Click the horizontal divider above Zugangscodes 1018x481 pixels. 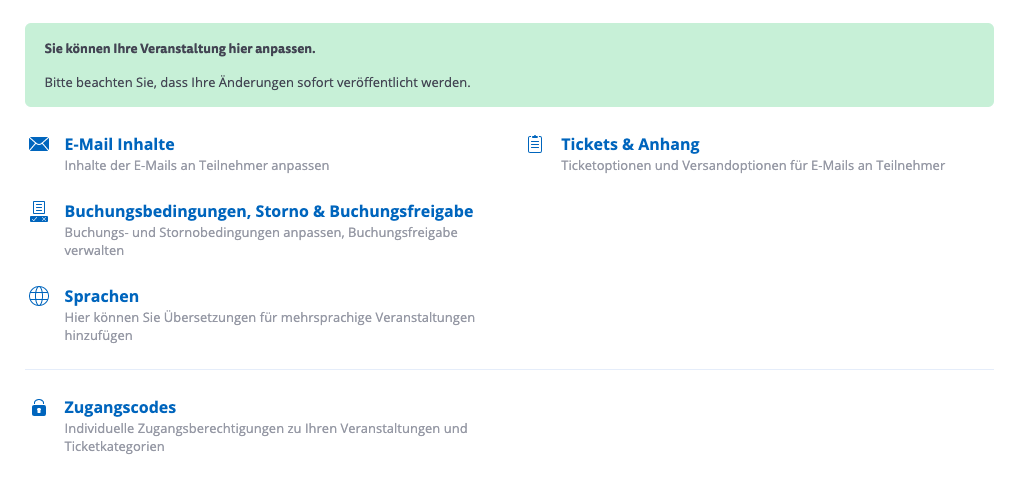509,370
